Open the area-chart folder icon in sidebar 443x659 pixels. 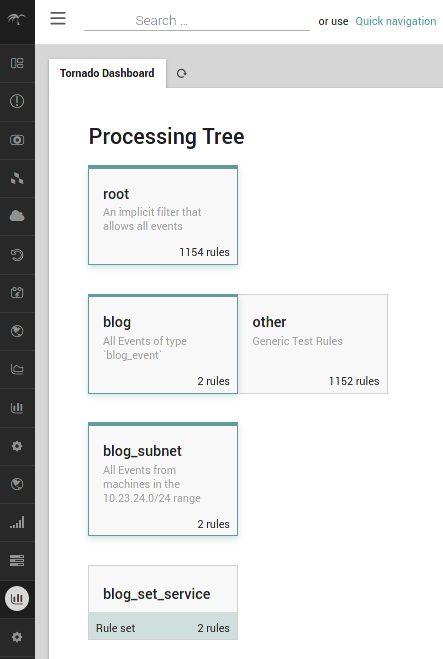coord(17,369)
